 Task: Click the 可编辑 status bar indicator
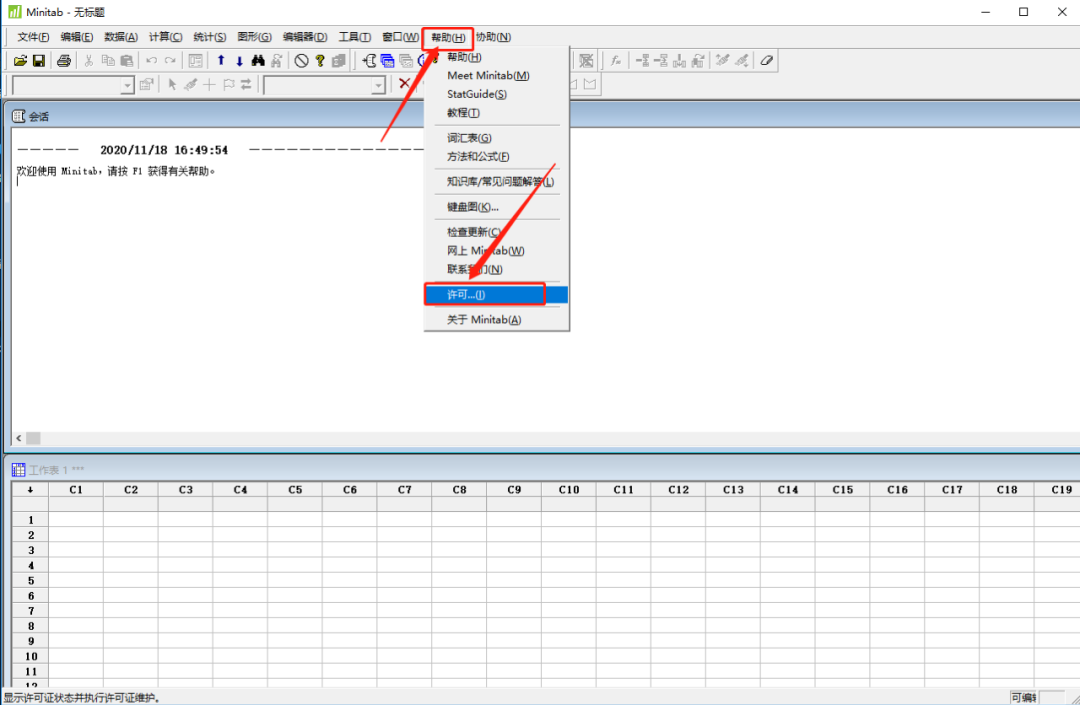point(1024,697)
